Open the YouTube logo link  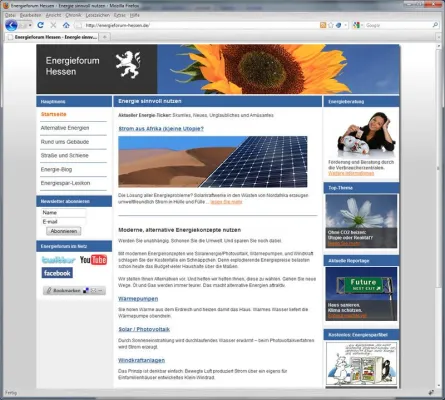coord(93,260)
